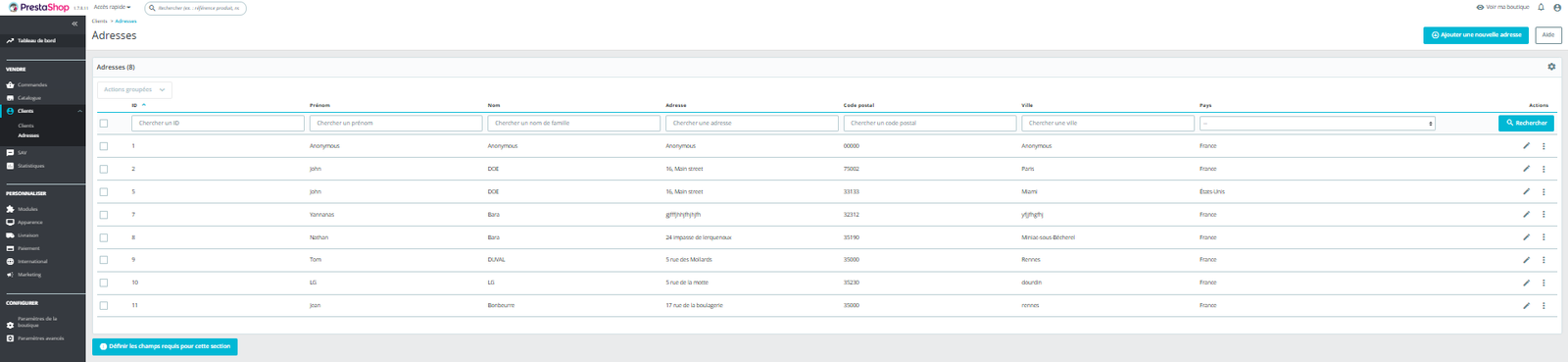Screen dimensions: 1568x362
Task: Select checkbox for address ID 1
Action: (x=104, y=146)
